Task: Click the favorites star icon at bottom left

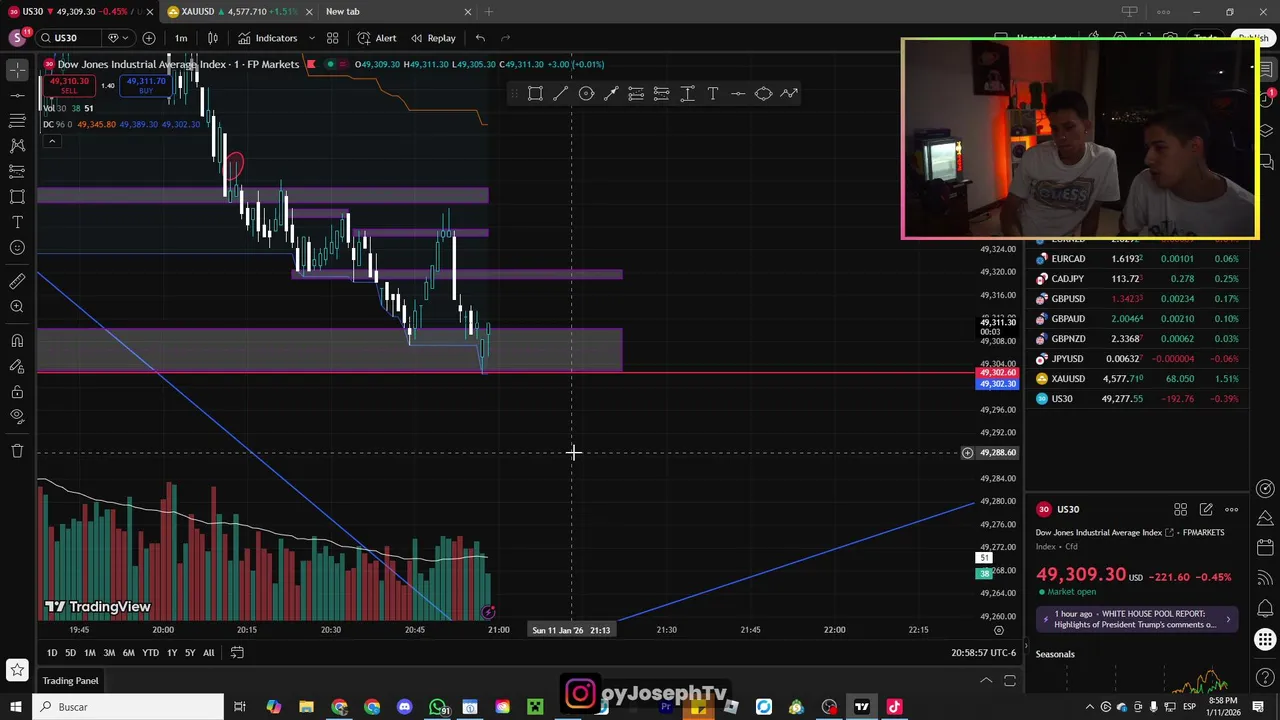Action: 17,669
